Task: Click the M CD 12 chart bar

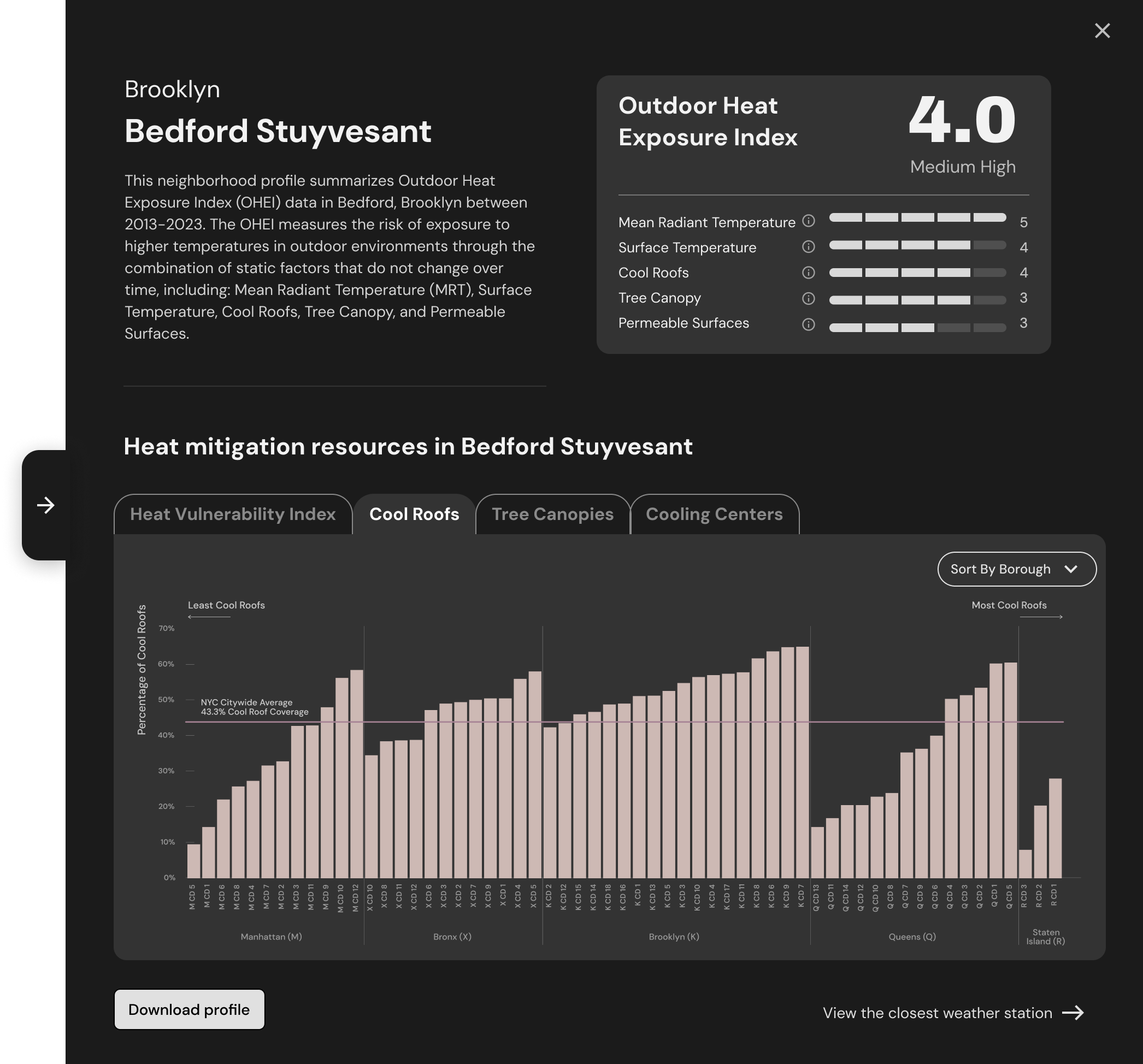Action: 356,774
